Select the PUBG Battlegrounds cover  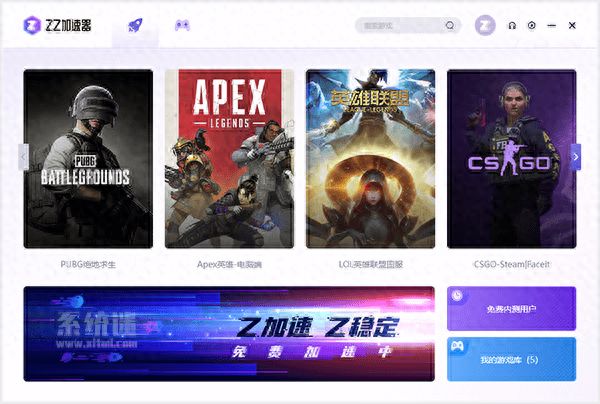[x=88, y=159]
